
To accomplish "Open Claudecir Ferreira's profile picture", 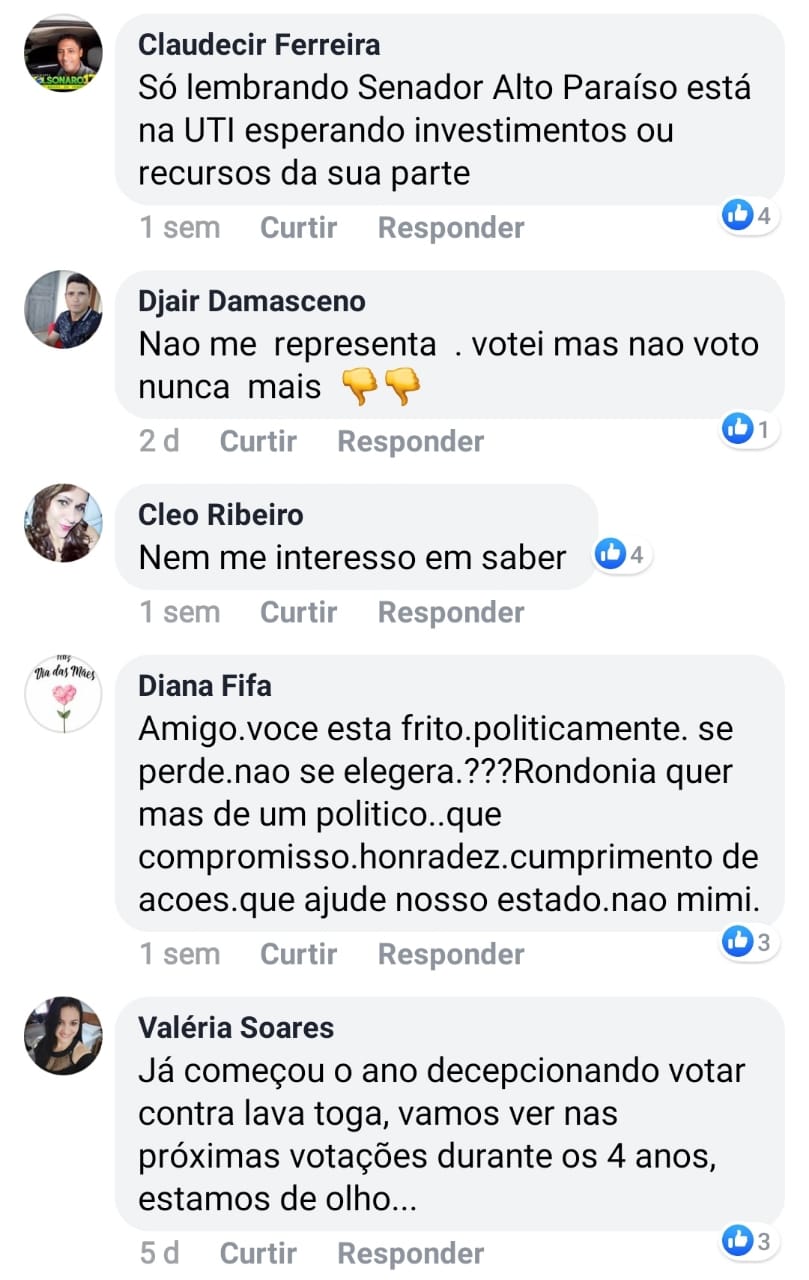I will (63, 55).
